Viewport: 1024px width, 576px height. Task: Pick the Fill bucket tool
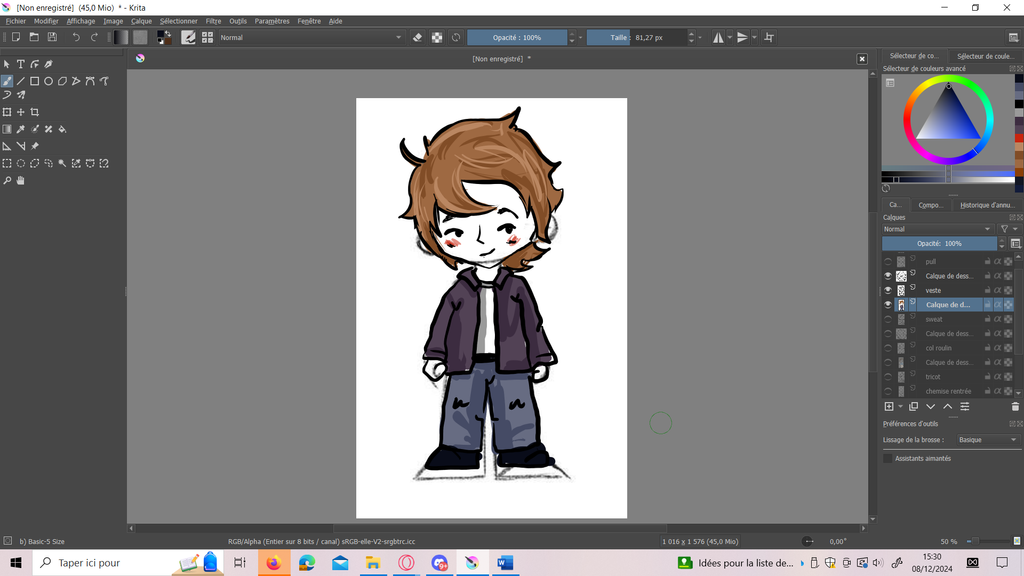click(62, 129)
